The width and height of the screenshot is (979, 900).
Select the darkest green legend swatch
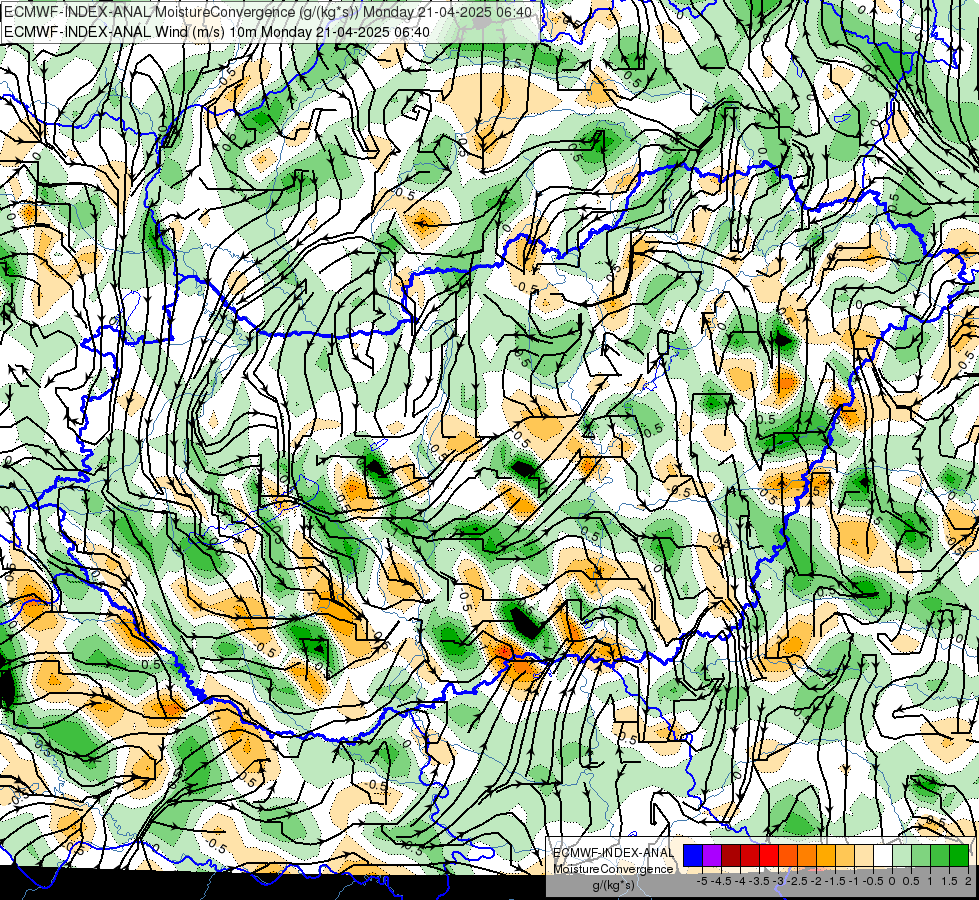959,856
